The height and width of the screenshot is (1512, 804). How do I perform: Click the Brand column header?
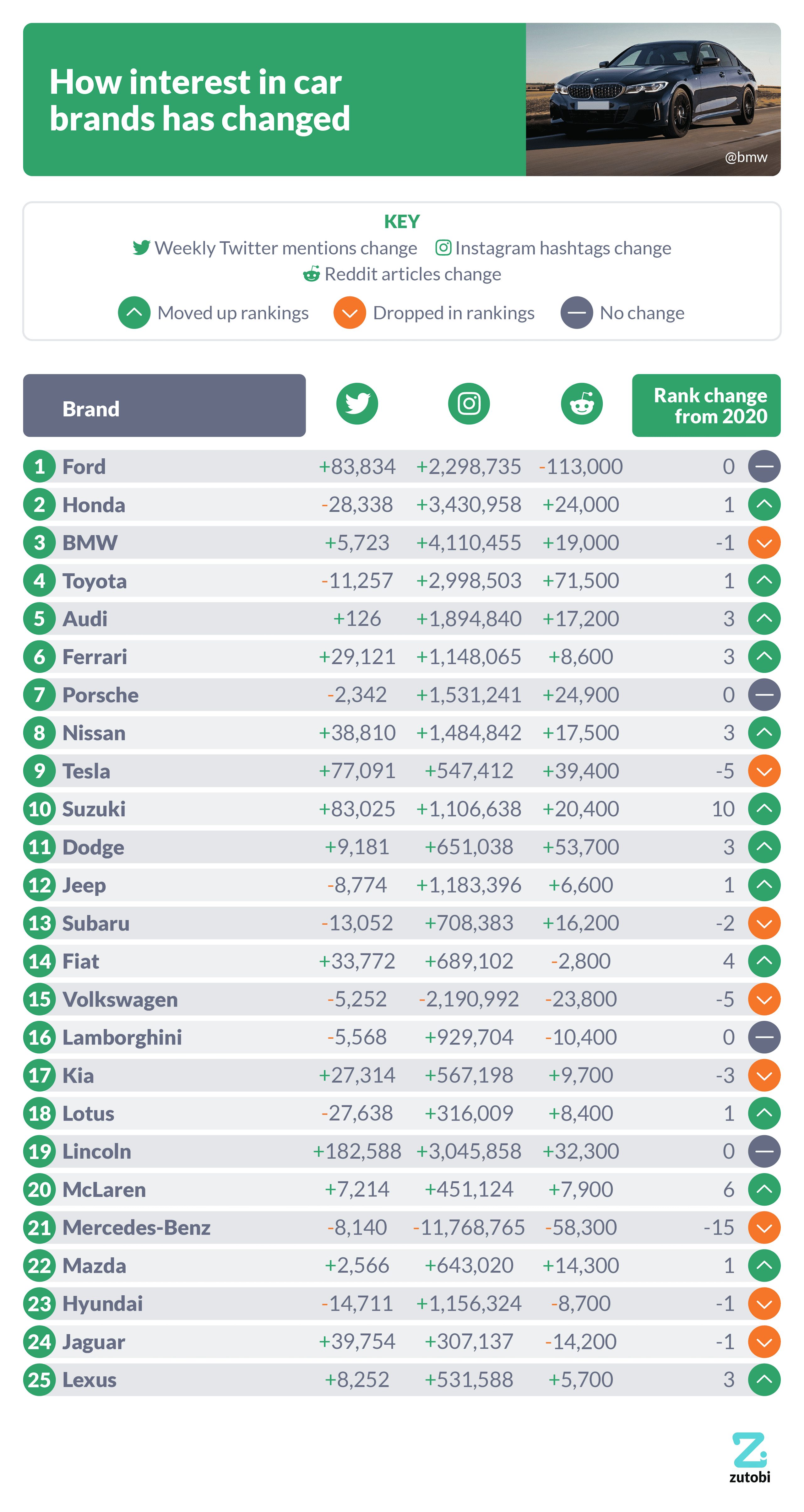[164, 406]
